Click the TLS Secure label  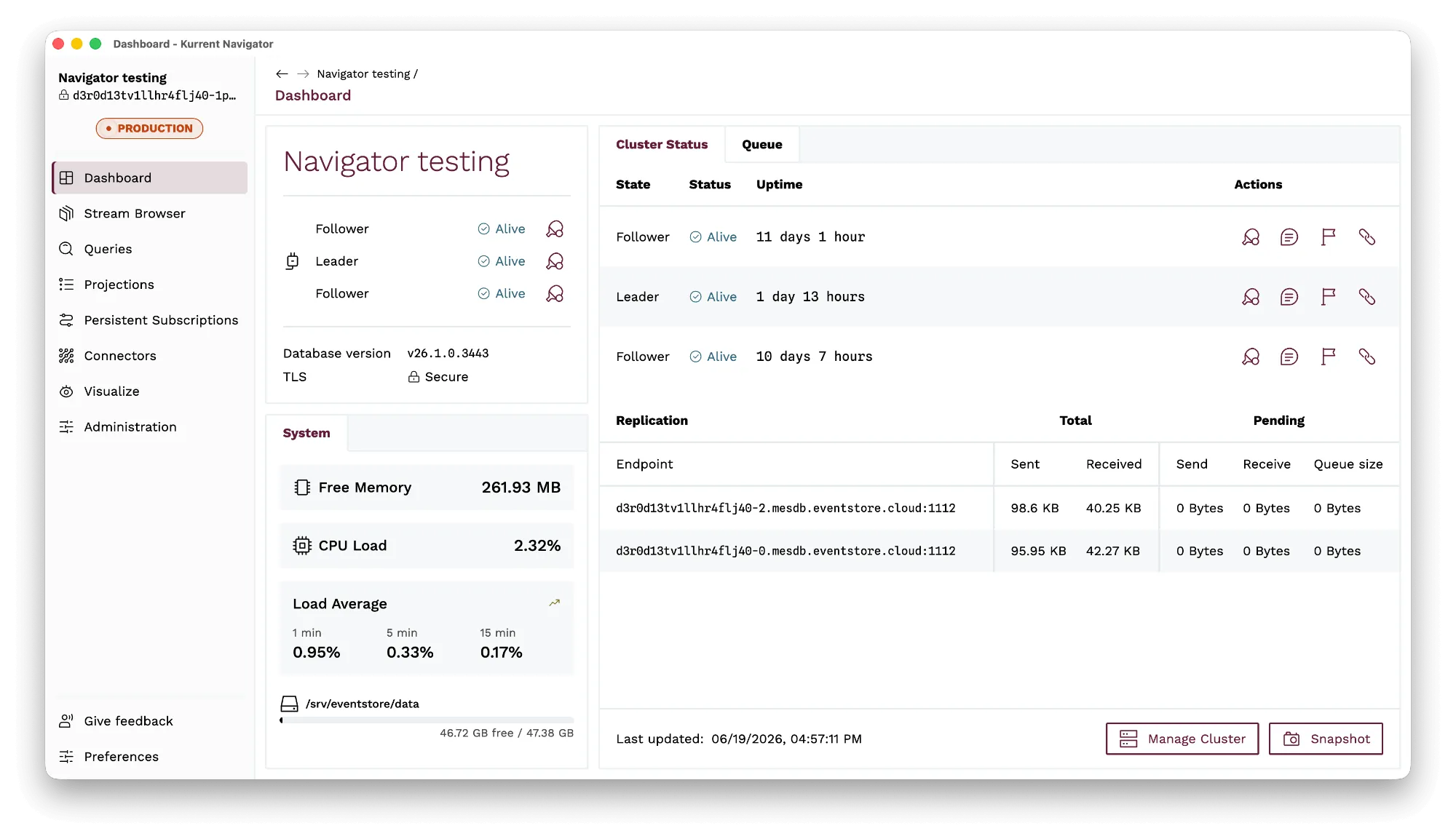tap(438, 377)
